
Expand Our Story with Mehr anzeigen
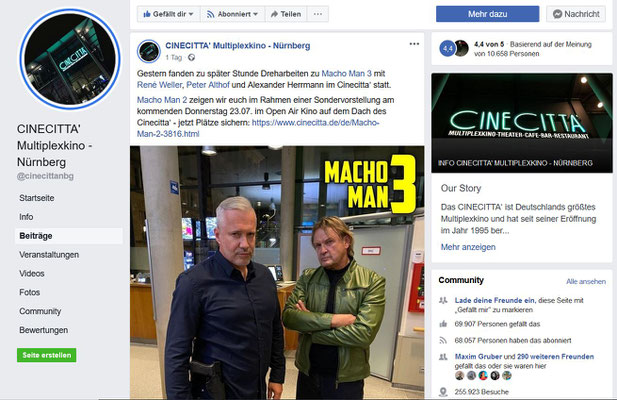468,247
